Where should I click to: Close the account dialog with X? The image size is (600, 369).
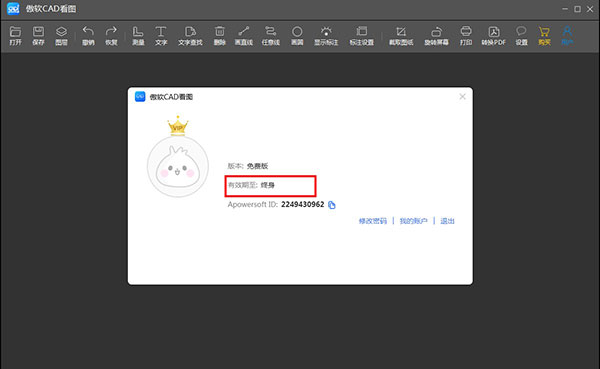click(462, 96)
